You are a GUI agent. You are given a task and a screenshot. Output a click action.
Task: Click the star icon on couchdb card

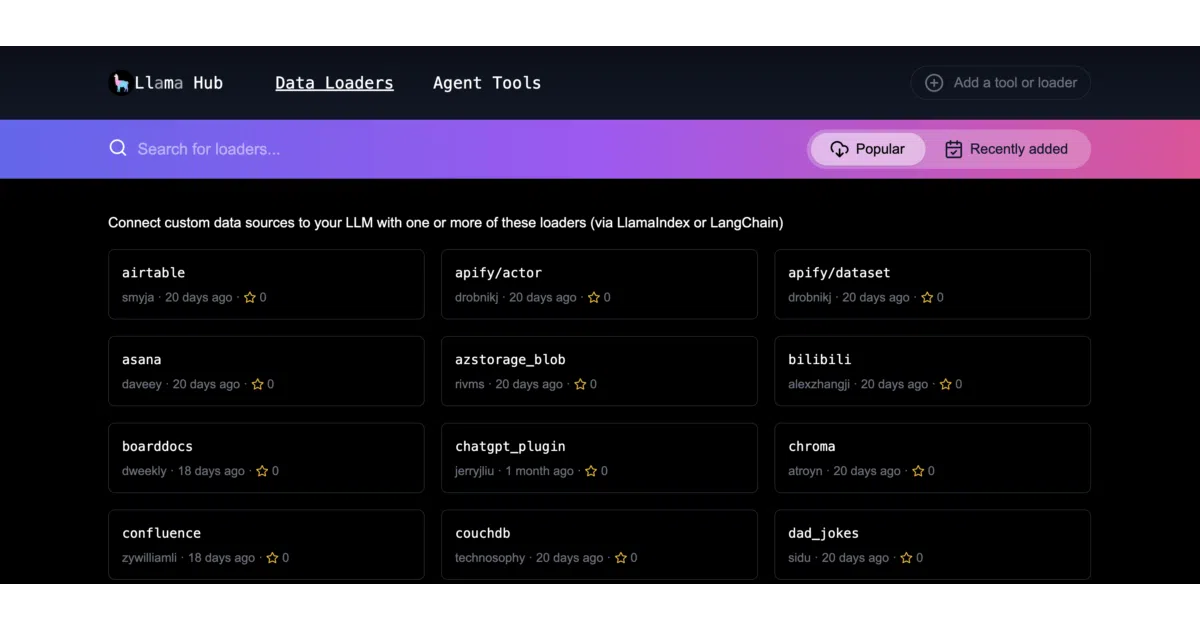tap(620, 558)
